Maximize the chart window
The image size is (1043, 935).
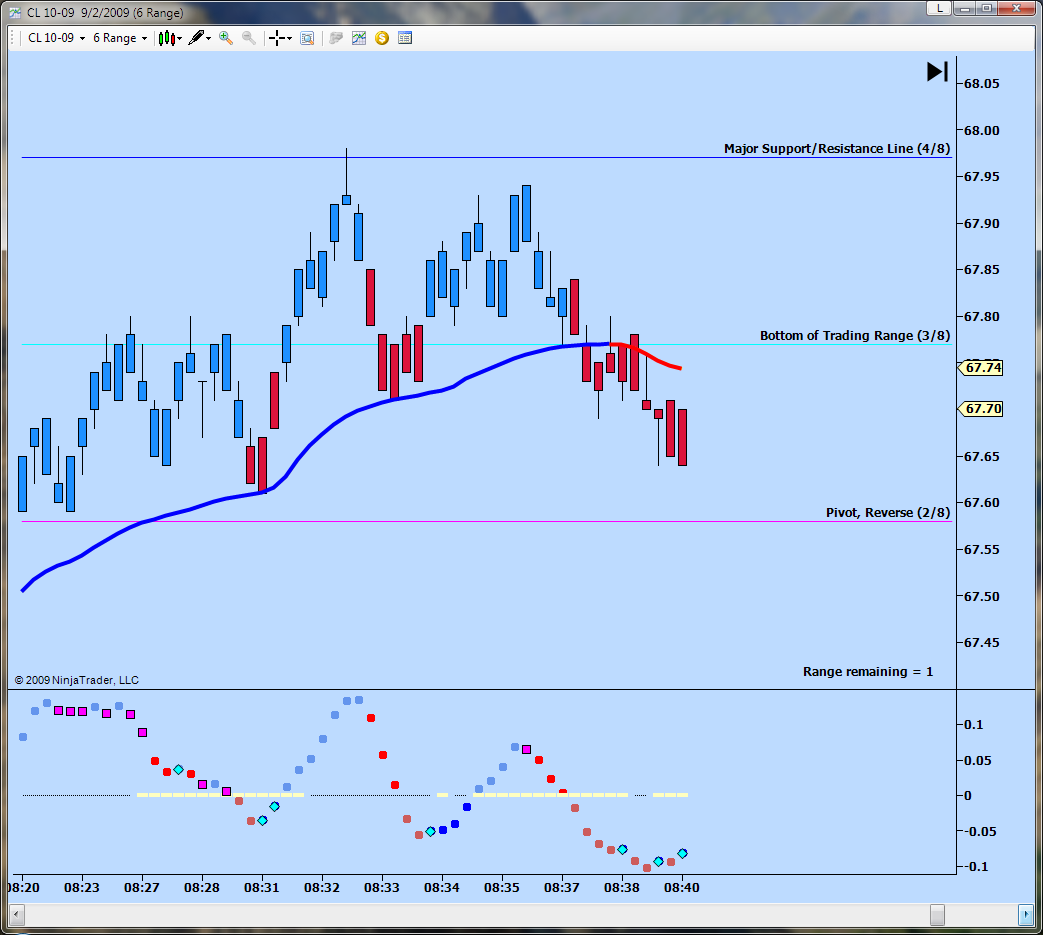pyautogui.click(x=986, y=8)
